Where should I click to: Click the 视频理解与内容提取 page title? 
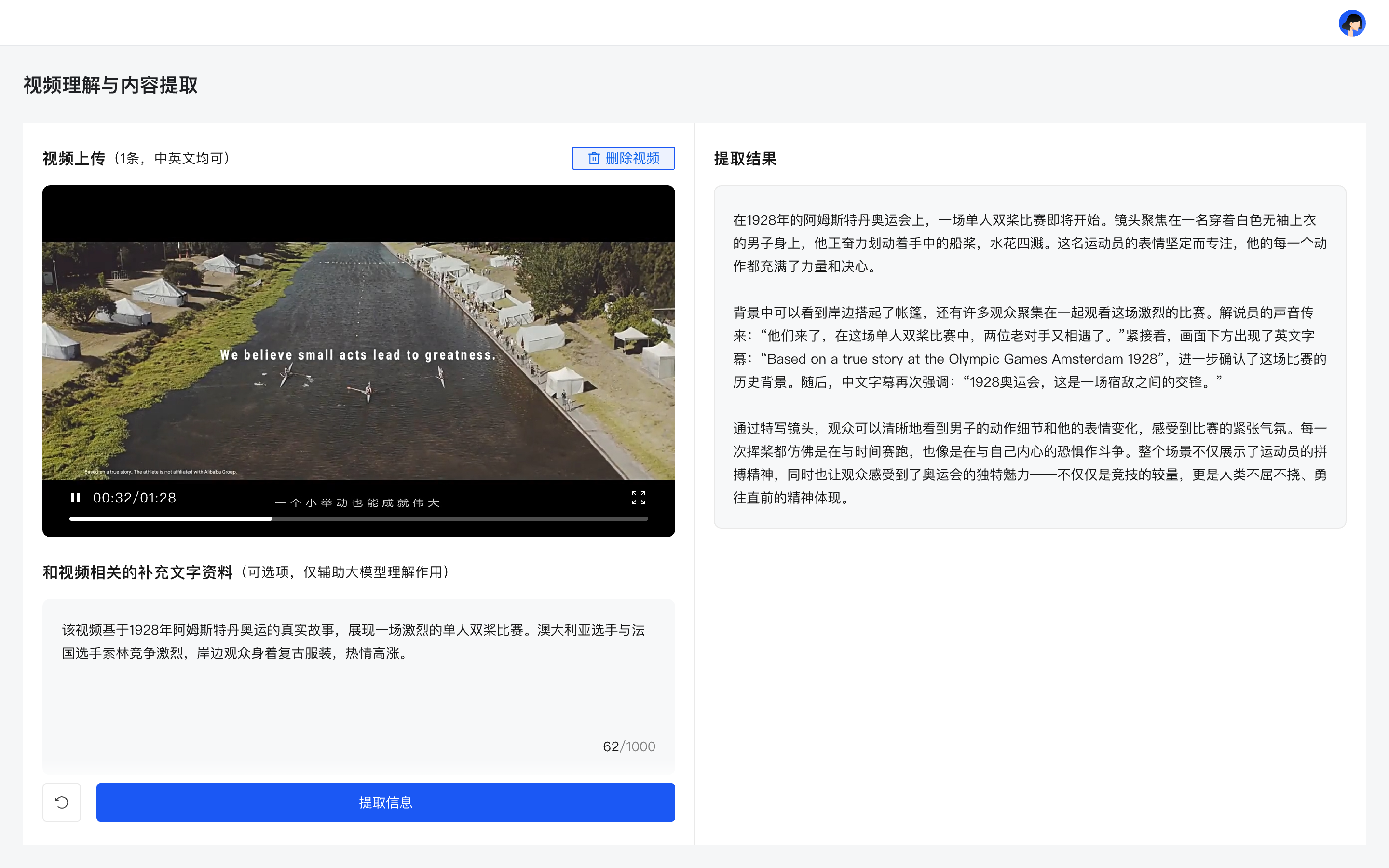tap(110, 85)
